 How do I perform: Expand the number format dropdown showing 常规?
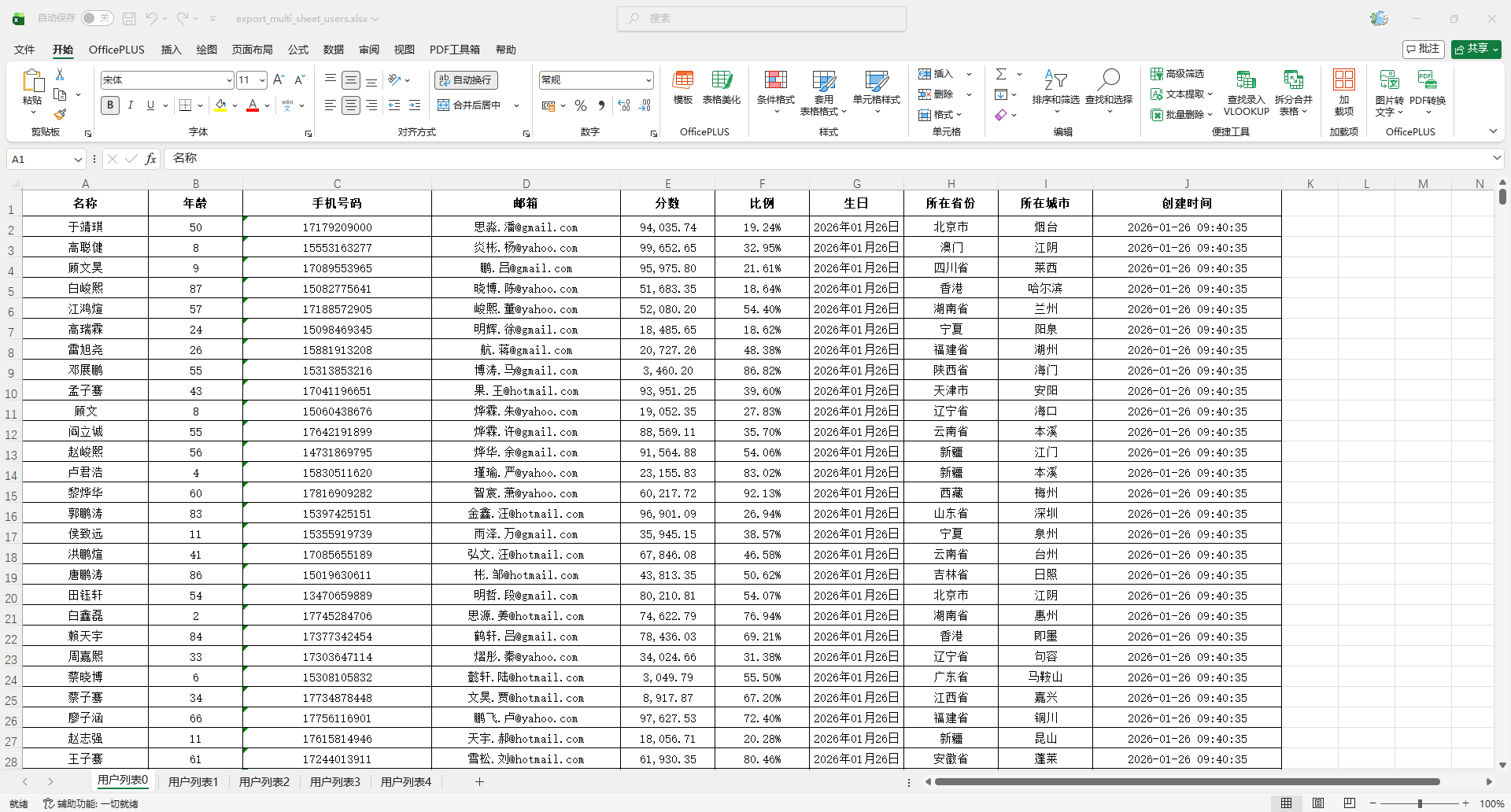point(648,80)
